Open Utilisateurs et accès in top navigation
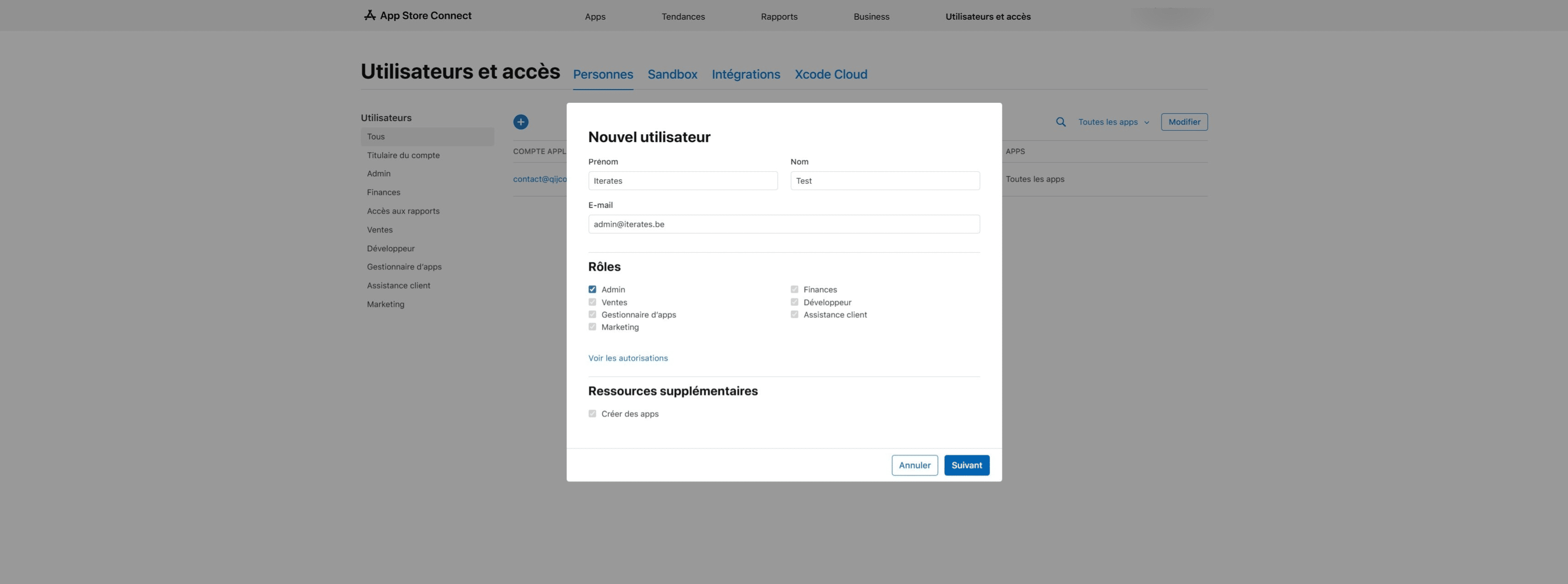Image resolution: width=1568 pixels, height=584 pixels. [988, 16]
